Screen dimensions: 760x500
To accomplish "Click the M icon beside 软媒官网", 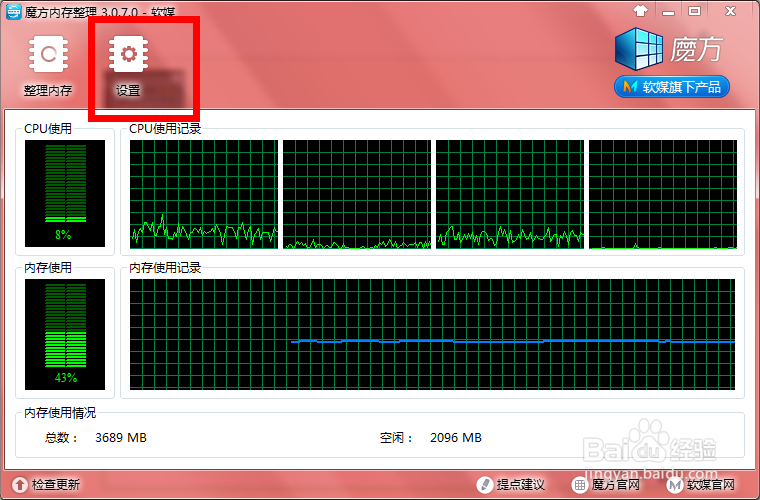I will 675,484.
